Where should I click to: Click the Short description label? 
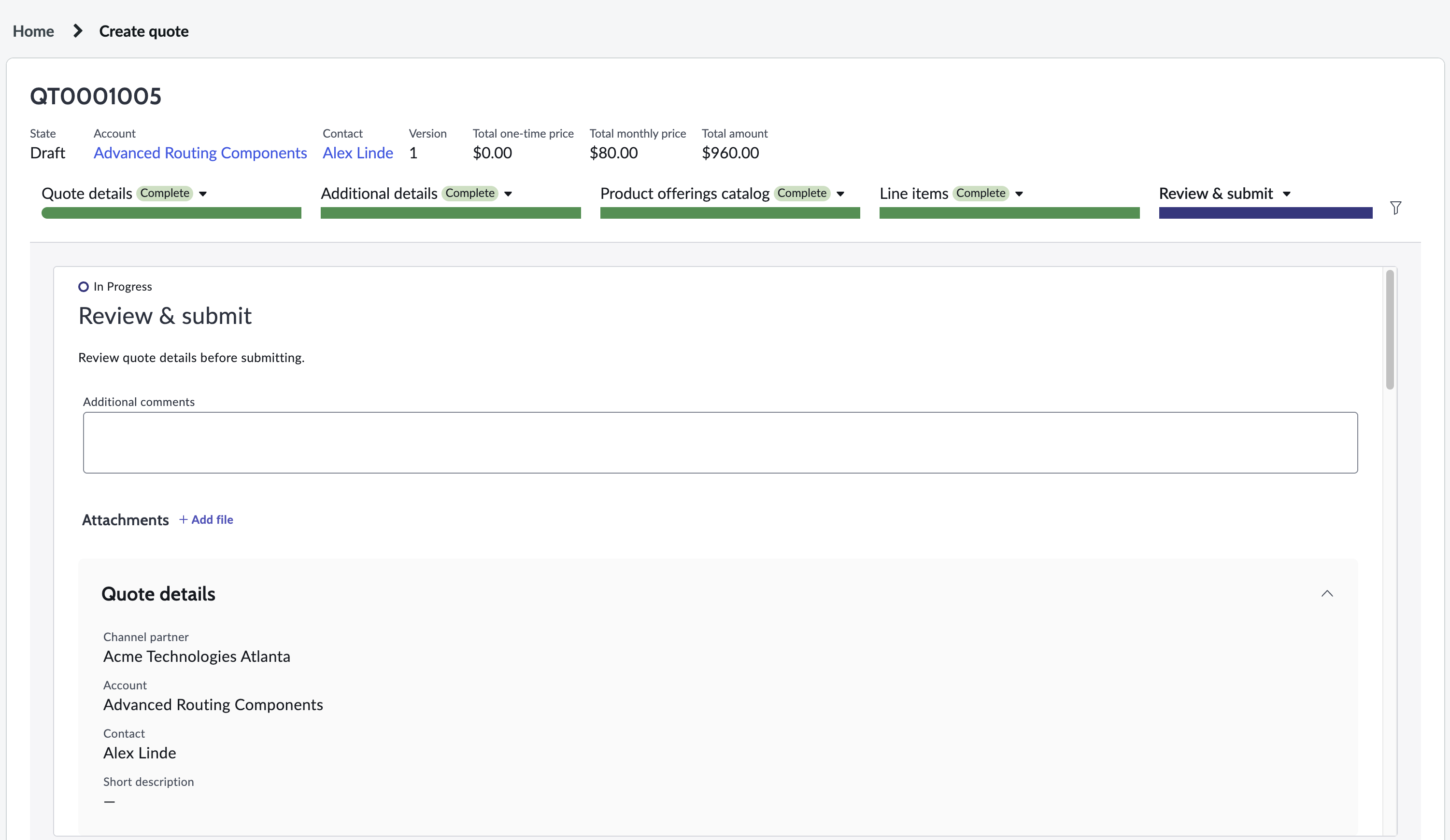point(148,782)
